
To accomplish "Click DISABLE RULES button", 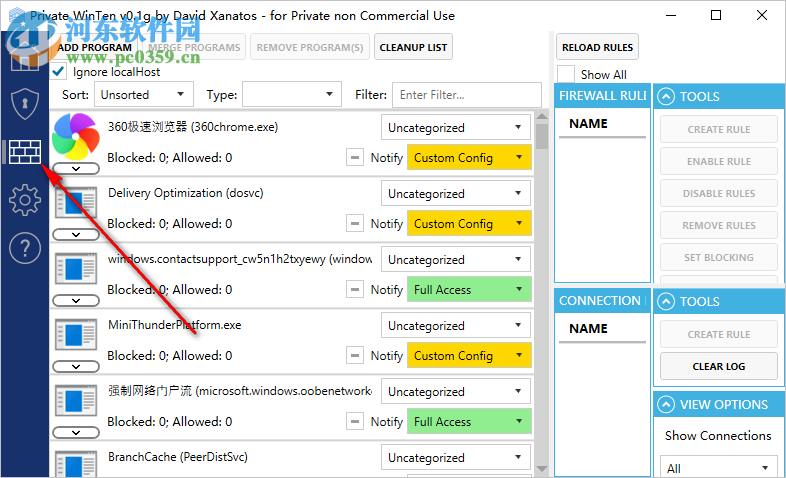I will (x=718, y=193).
